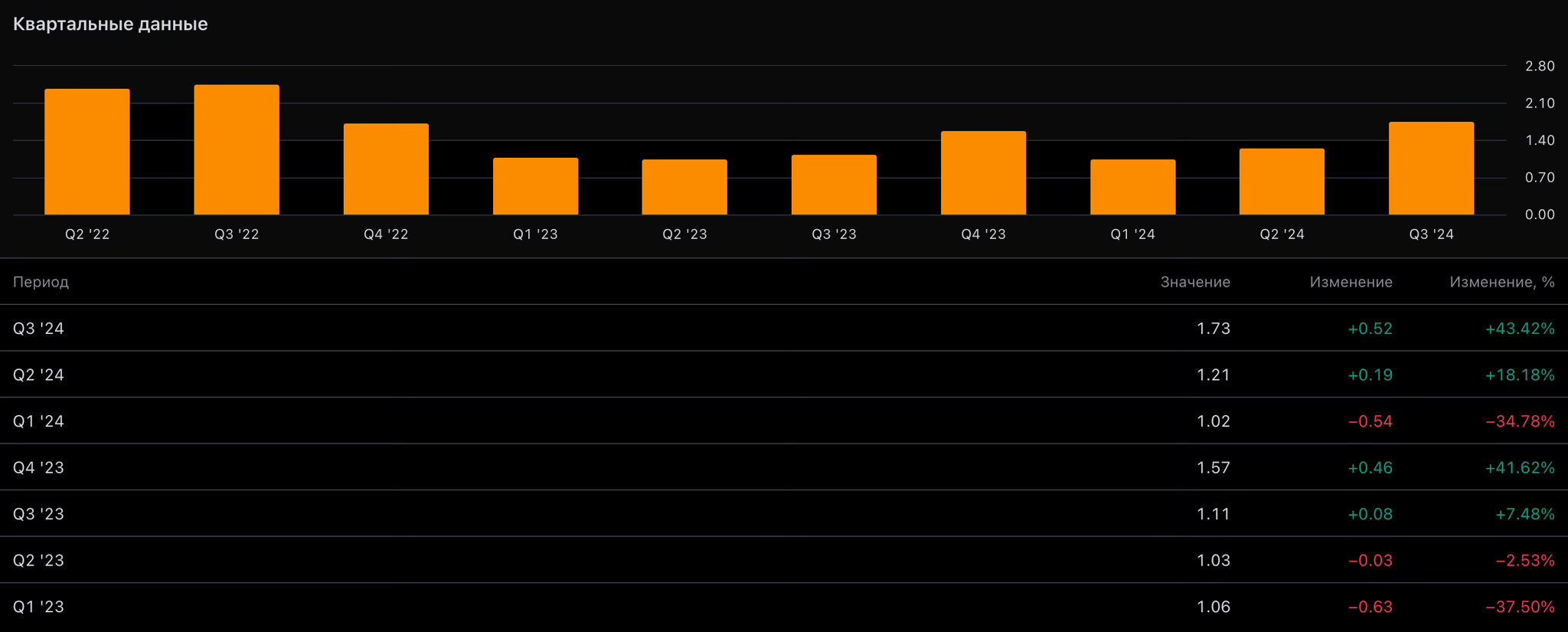Screen dimensions: 1568x632
Task: Click the value 1.73 cell
Action: pos(1214,329)
